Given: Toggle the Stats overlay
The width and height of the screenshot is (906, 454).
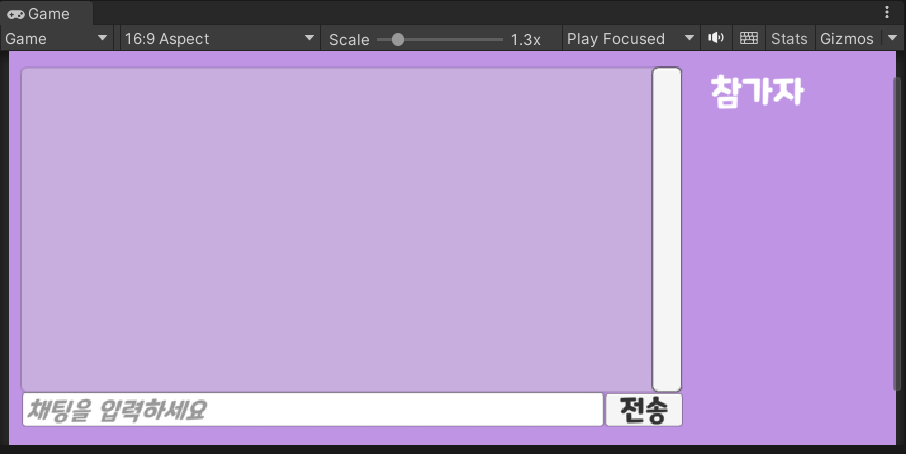Looking at the screenshot, I should coord(789,39).
